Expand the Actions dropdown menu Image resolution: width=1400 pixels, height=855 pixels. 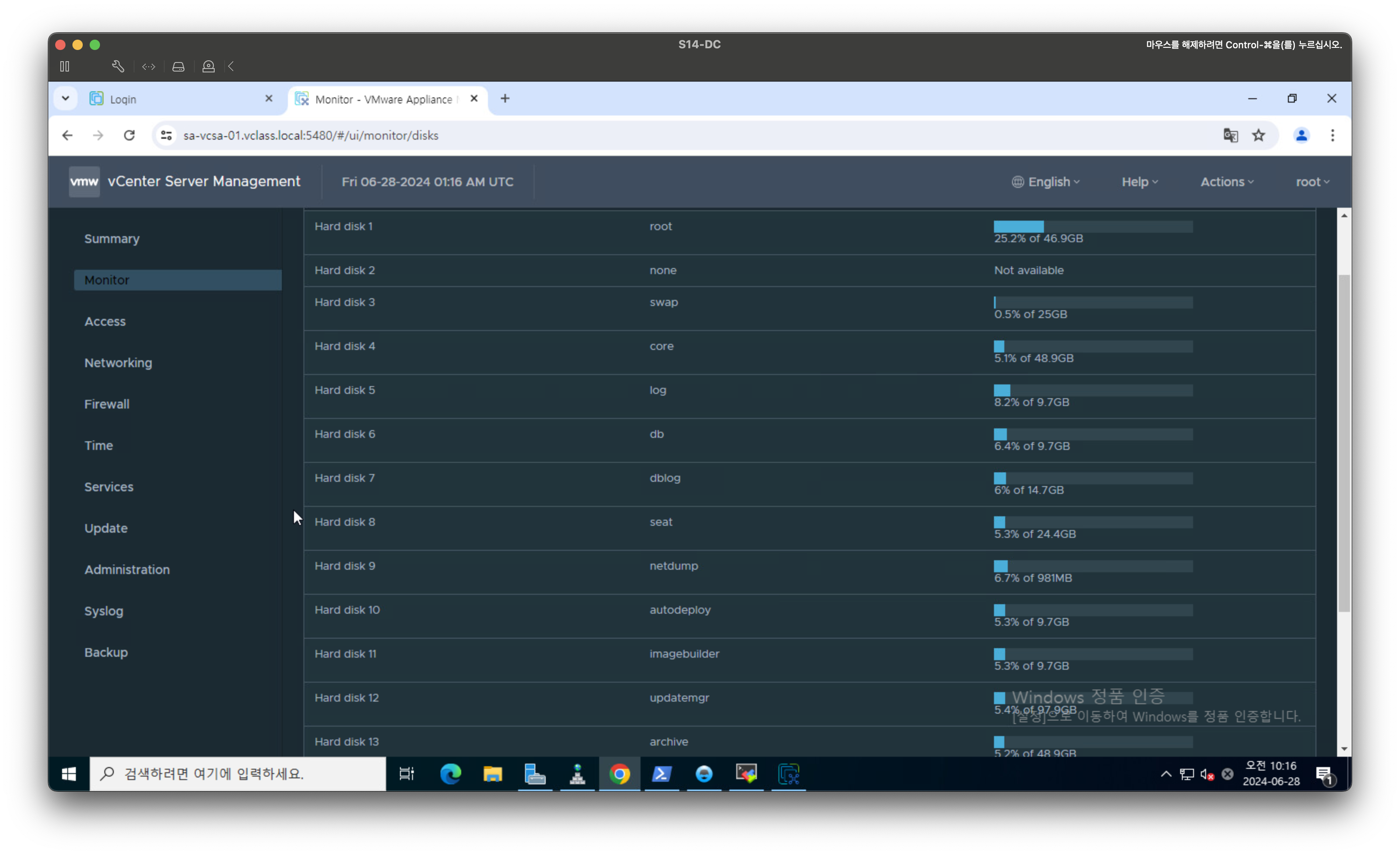point(1227,182)
